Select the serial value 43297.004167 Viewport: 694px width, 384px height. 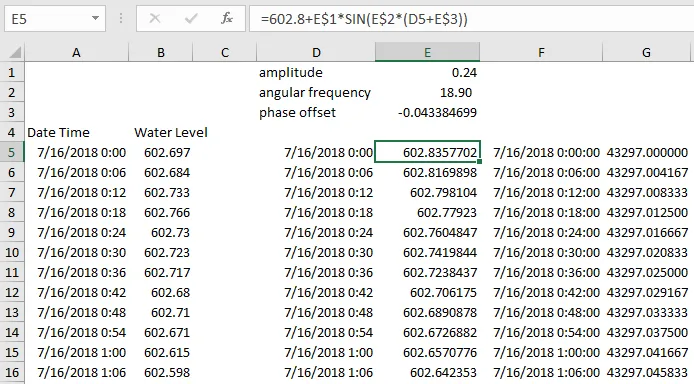646,173
